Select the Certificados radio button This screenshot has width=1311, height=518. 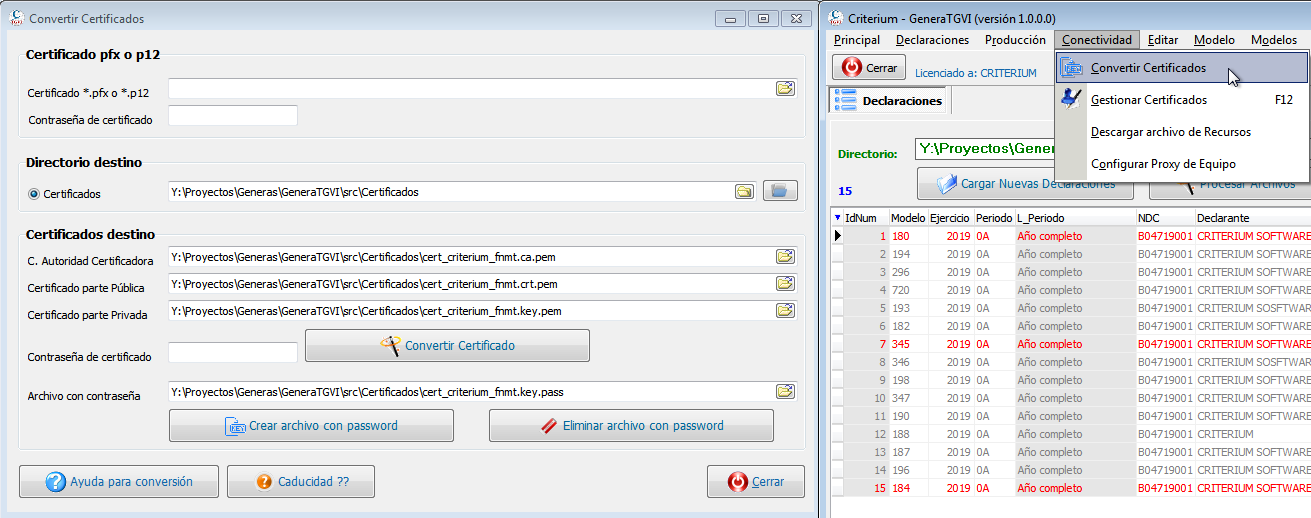click(34, 194)
